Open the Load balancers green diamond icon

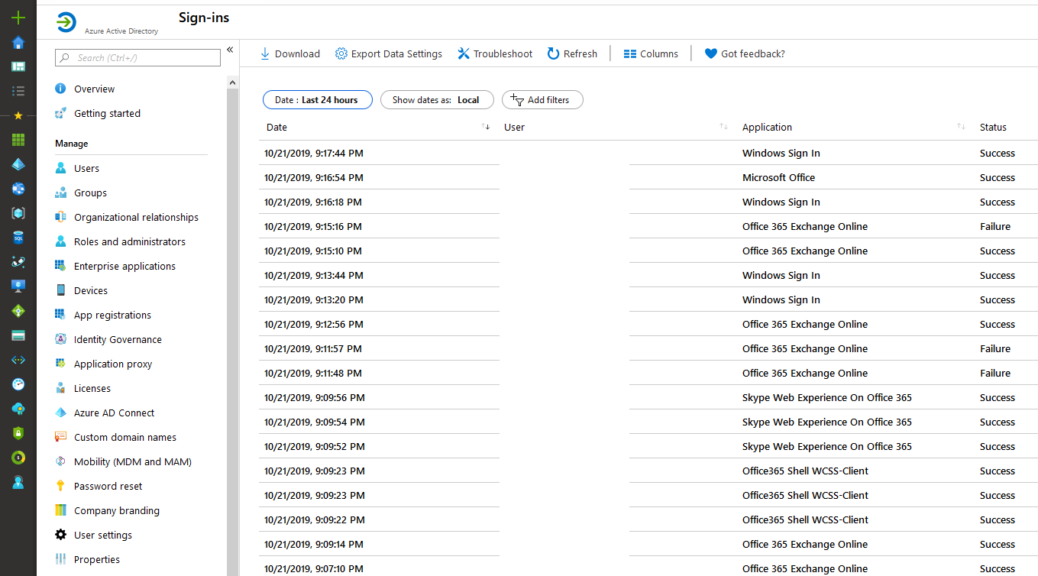[x=18, y=311]
